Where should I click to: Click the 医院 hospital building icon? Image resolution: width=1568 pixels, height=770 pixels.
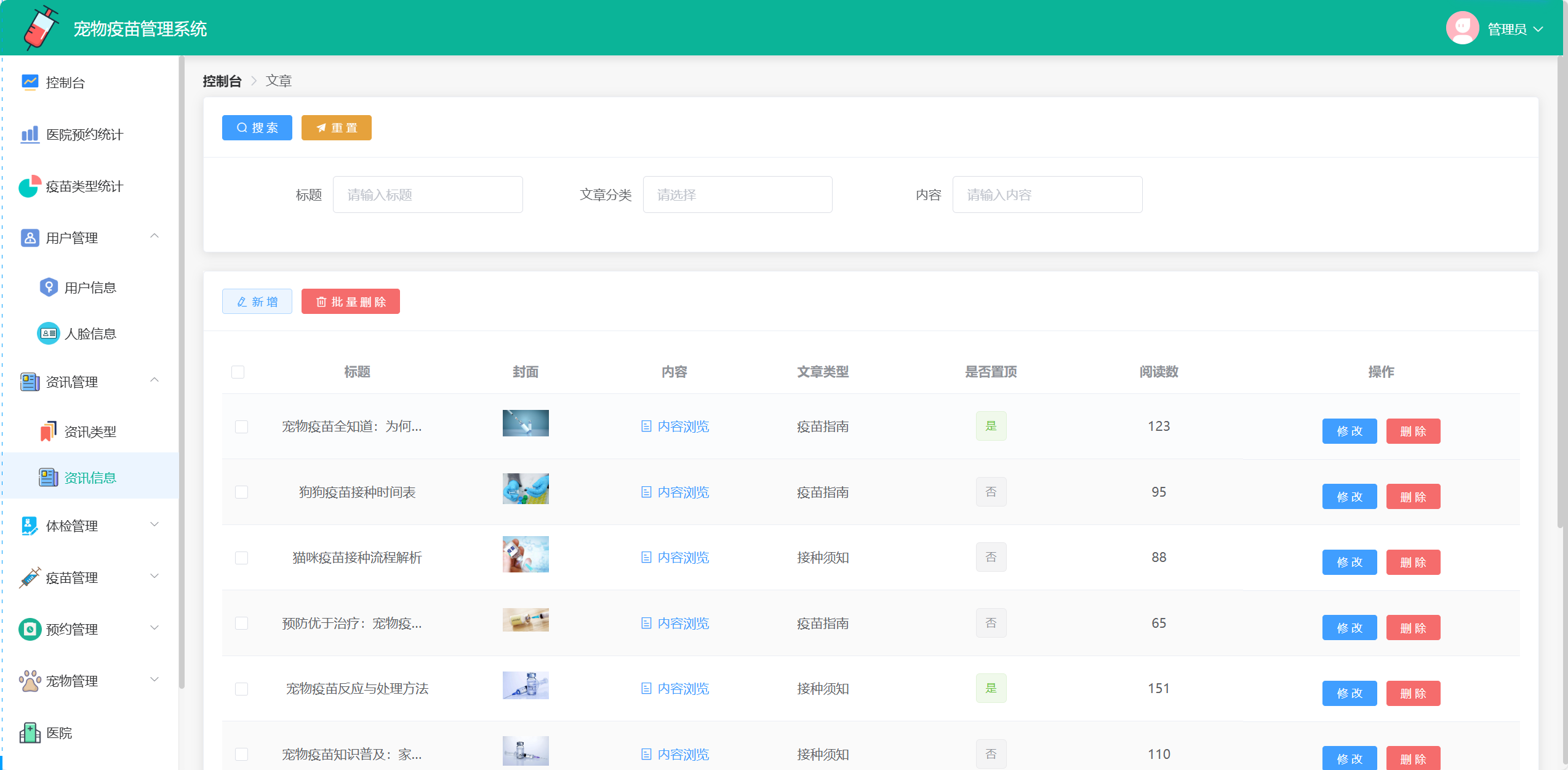point(30,732)
